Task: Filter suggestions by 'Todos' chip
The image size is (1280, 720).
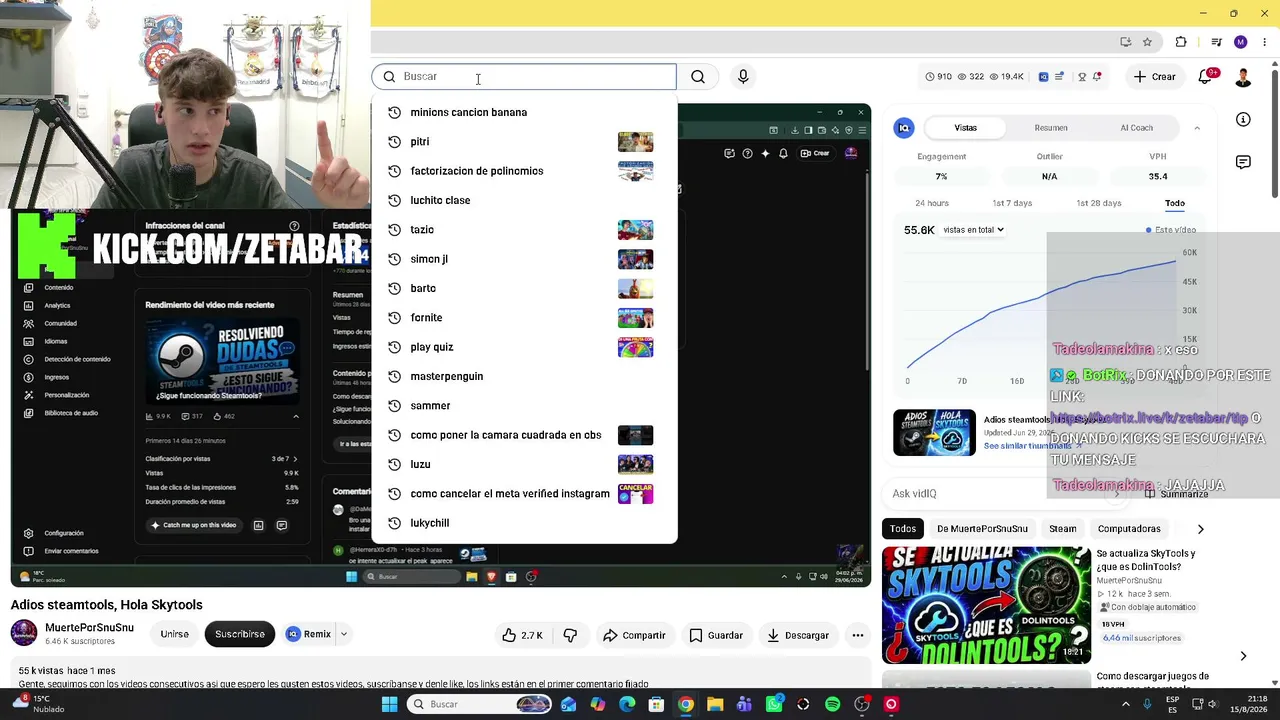Action: [x=903, y=529]
